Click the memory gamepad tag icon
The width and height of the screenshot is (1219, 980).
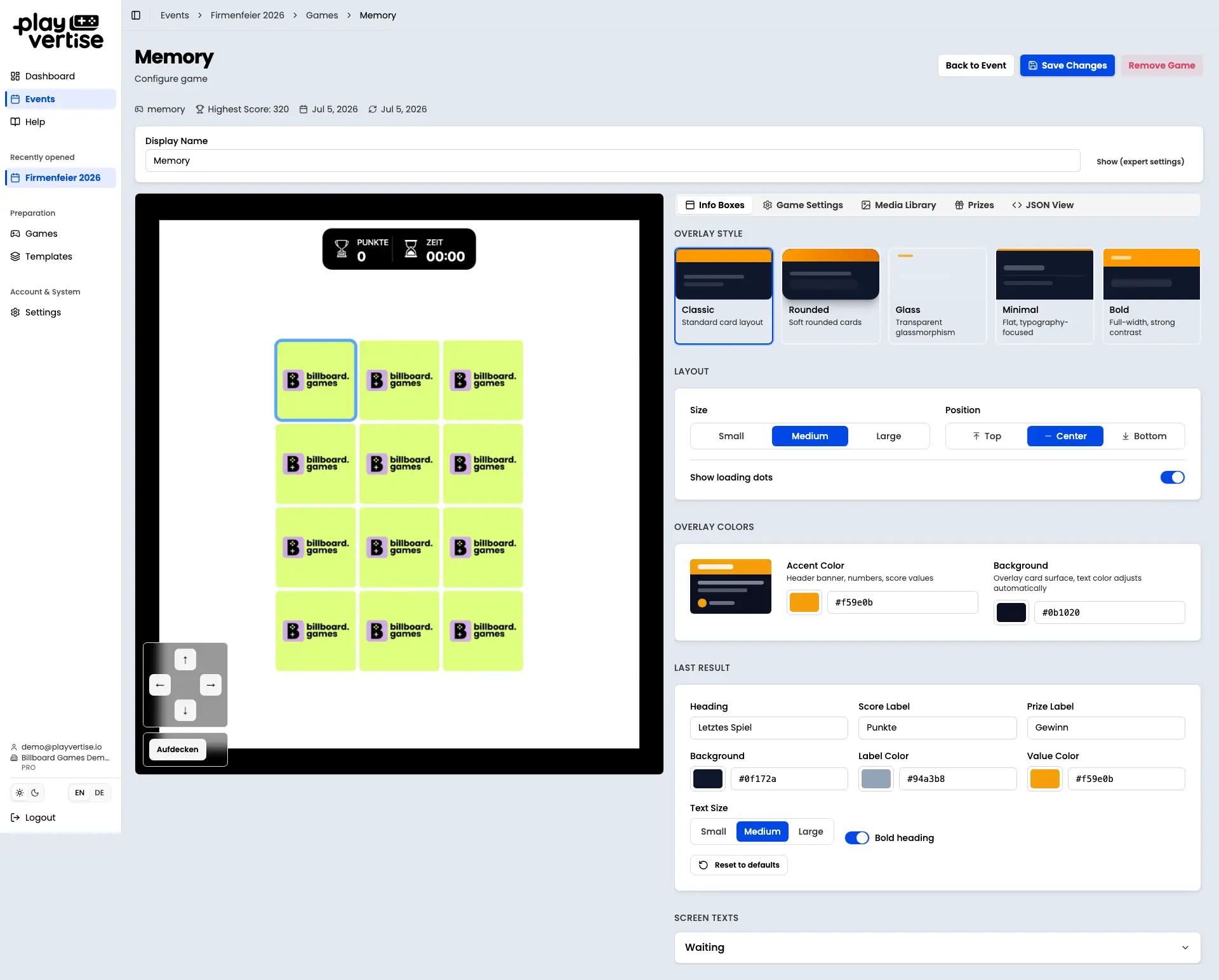139,109
